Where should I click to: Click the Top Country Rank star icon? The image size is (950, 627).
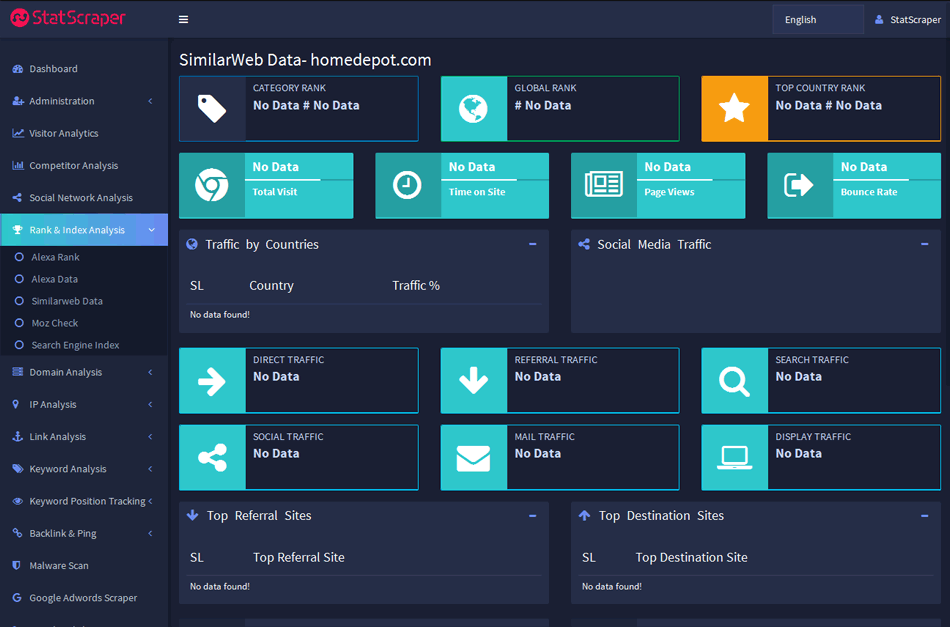tap(734, 109)
